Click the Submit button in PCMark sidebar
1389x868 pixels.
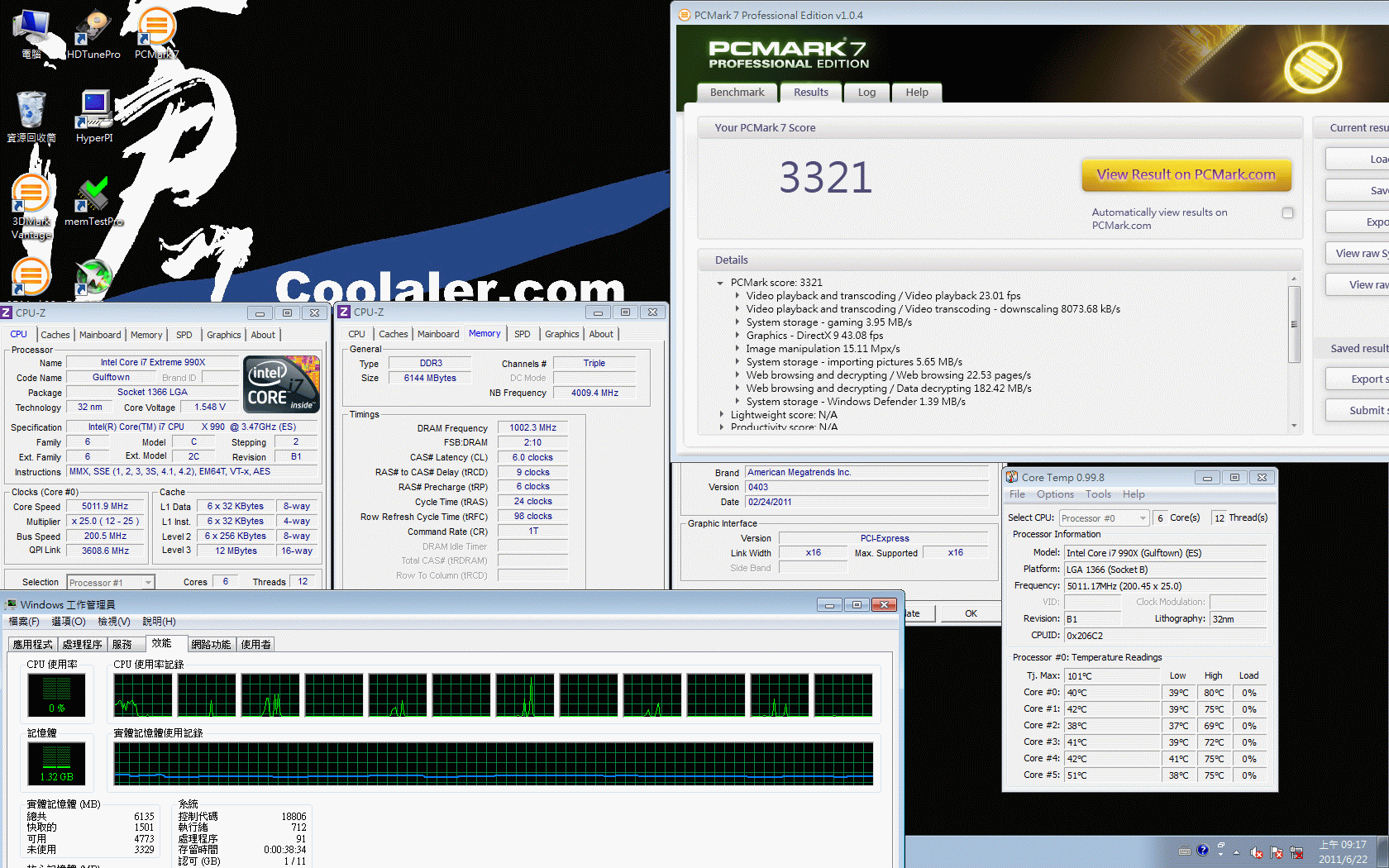[1358, 410]
